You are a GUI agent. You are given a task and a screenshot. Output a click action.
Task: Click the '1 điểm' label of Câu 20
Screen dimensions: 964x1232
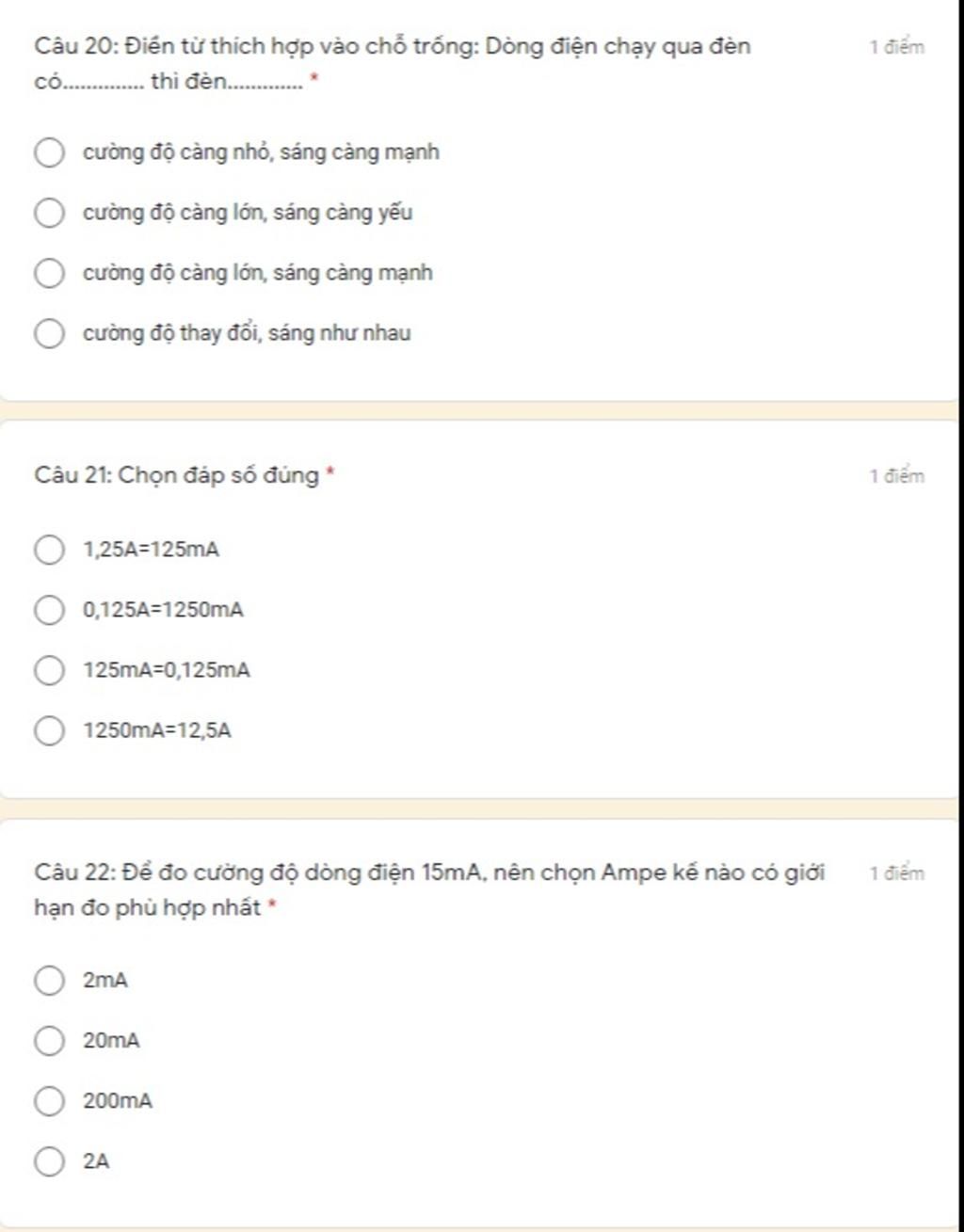click(x=897, y=47)
